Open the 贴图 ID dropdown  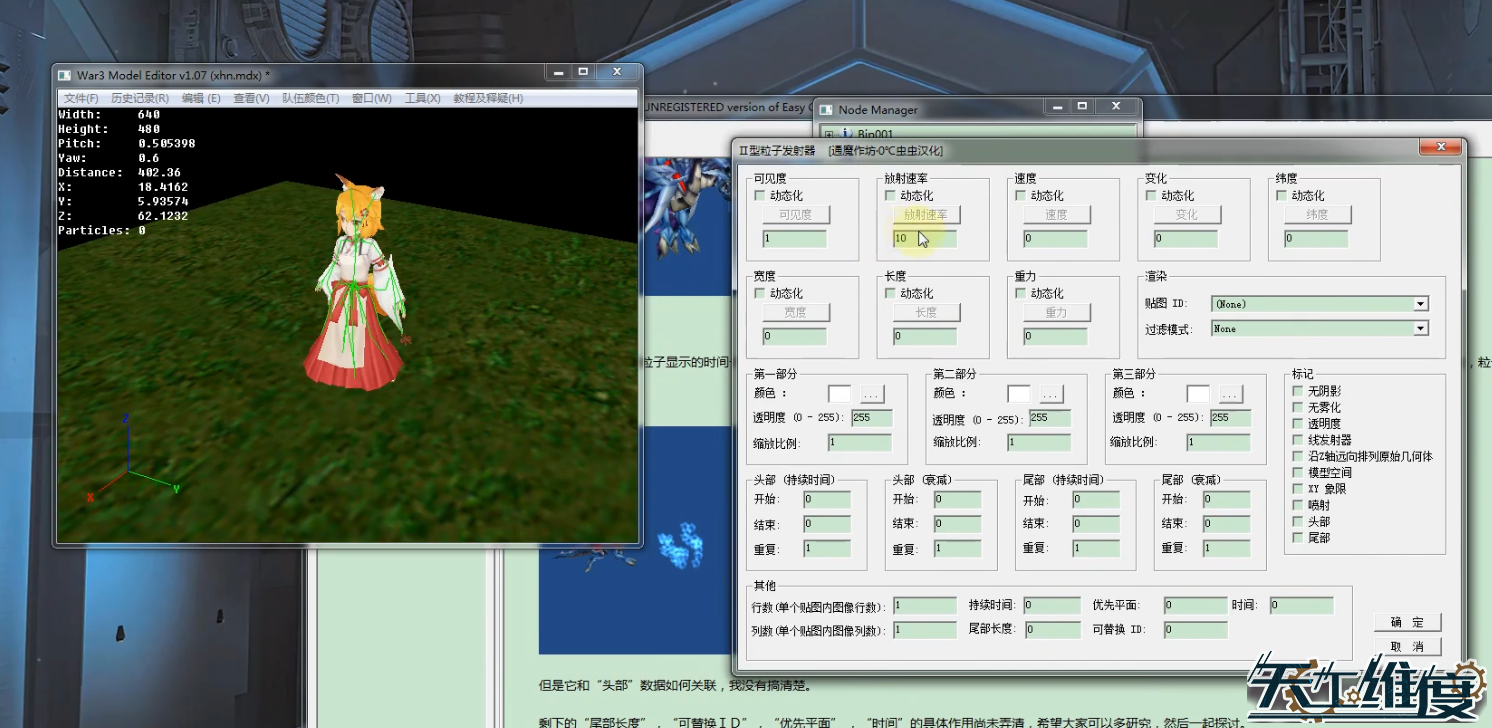[1420, 304]
